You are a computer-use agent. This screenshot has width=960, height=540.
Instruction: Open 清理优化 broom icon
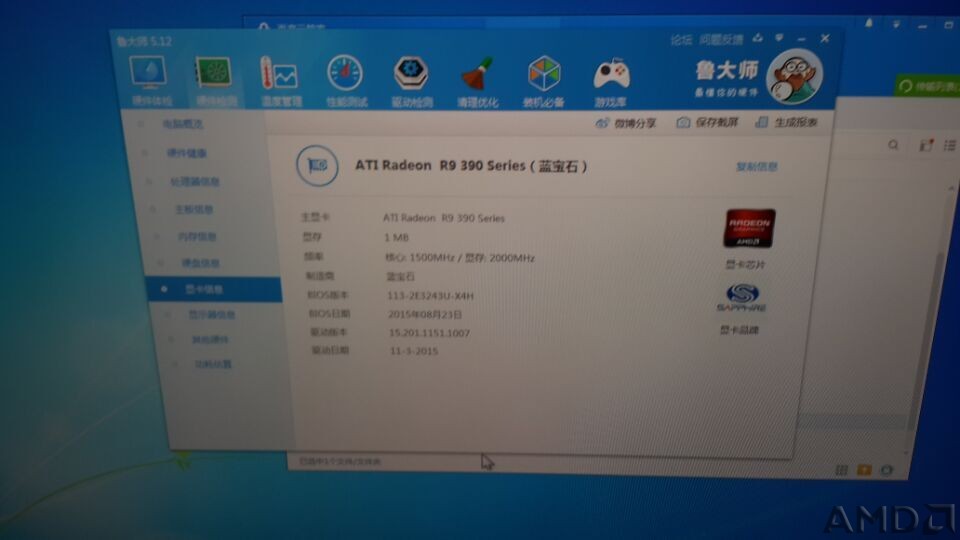point(477,74)
